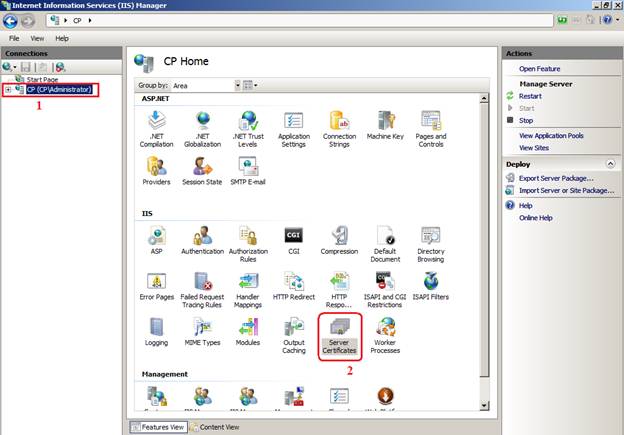
Task: Open the view mode dropdown arrow
Action: point(255,85)
